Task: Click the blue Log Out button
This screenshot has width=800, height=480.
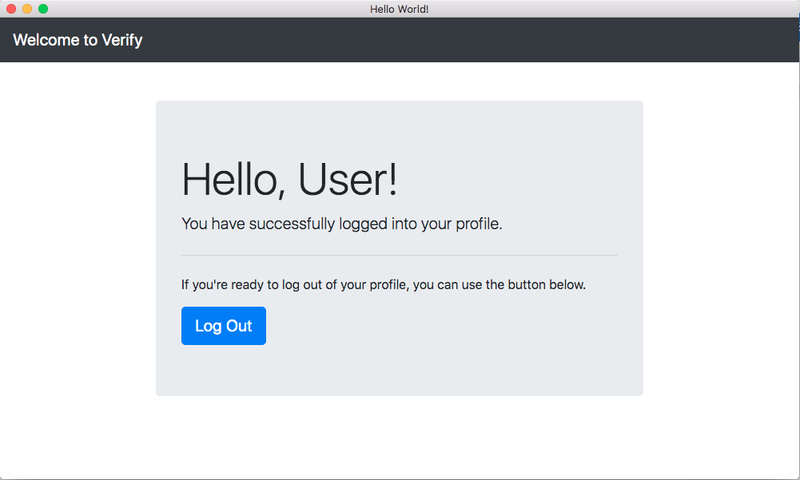Action: click(223, 326)
